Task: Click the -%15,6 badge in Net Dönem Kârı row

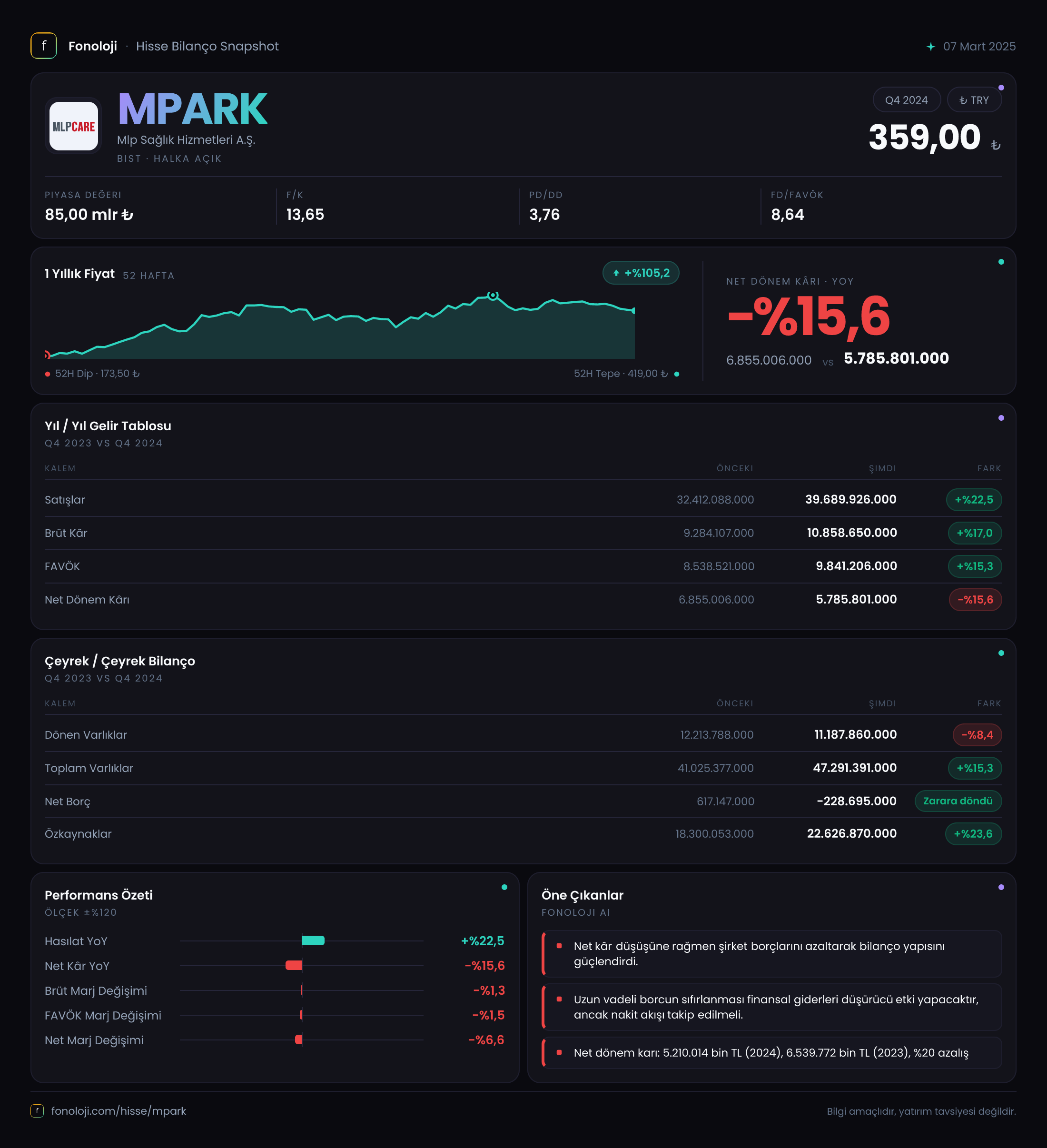Action: coord(975,600)
